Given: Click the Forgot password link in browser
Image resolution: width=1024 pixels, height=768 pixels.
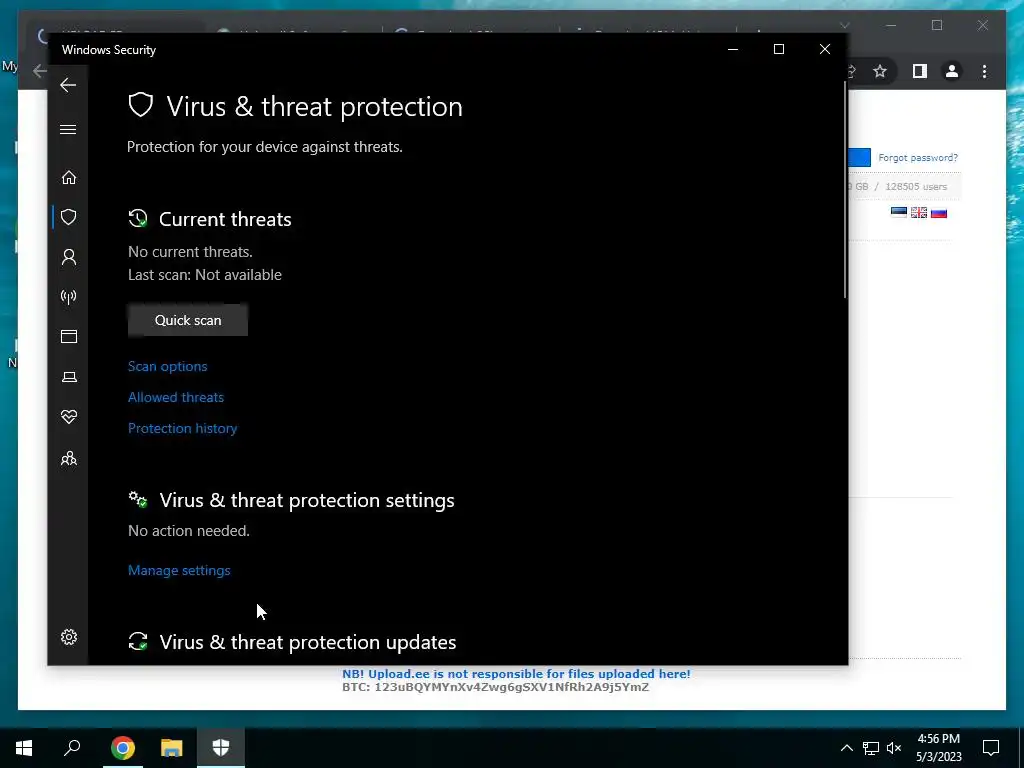Looking at the screenshot, I should [x=918, y=157].
